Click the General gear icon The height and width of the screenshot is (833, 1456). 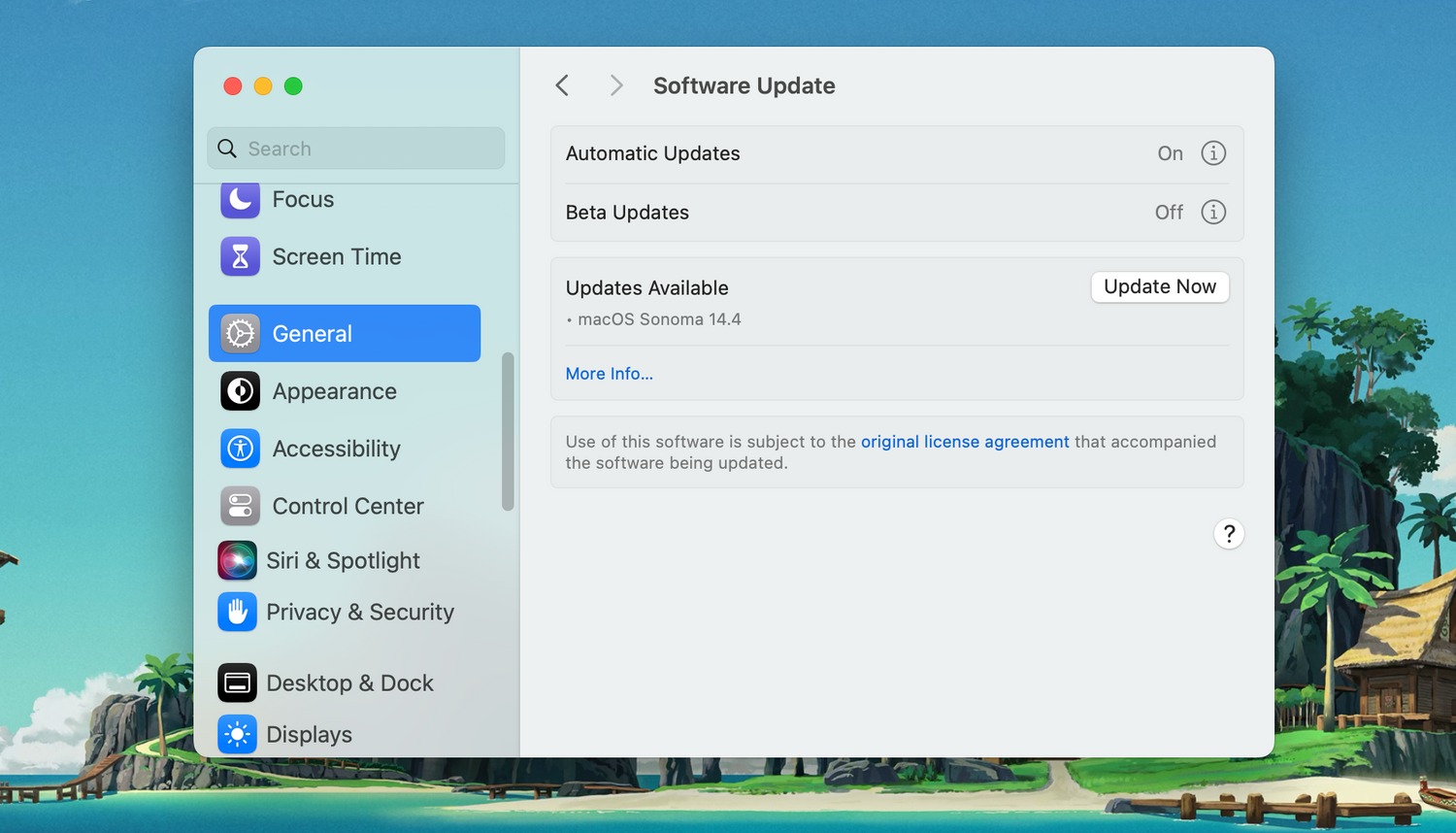click(240, 333)
